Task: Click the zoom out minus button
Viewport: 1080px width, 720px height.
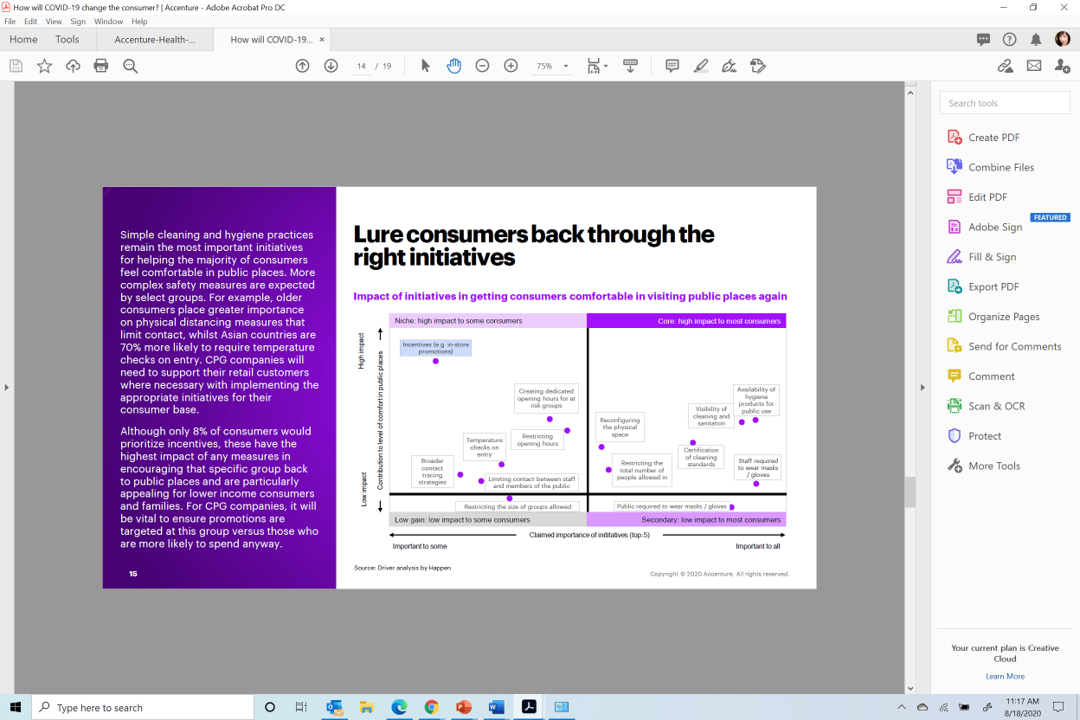Action: tap(482, 66)
